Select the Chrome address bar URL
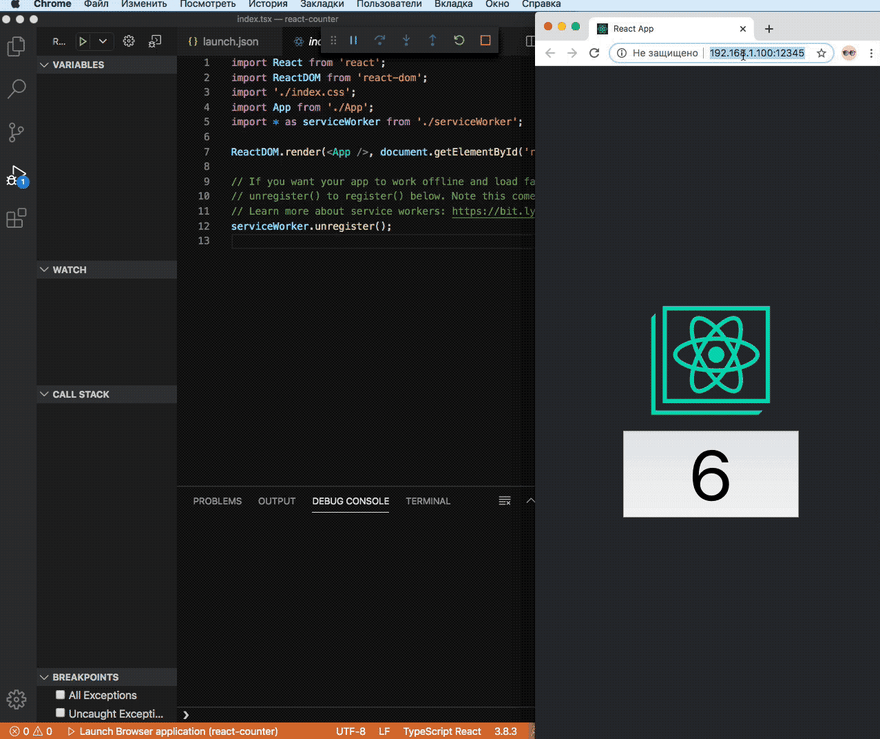 point(757,53)
